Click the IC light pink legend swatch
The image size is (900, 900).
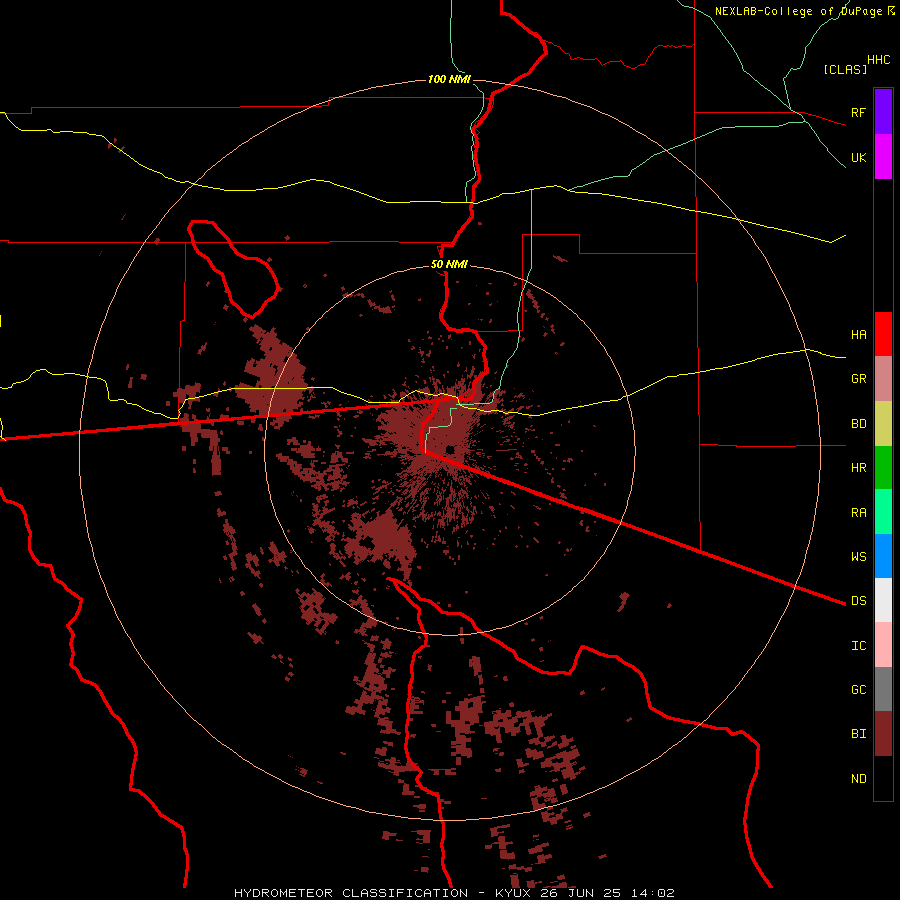pyautogui.click(x=883, y=645)
